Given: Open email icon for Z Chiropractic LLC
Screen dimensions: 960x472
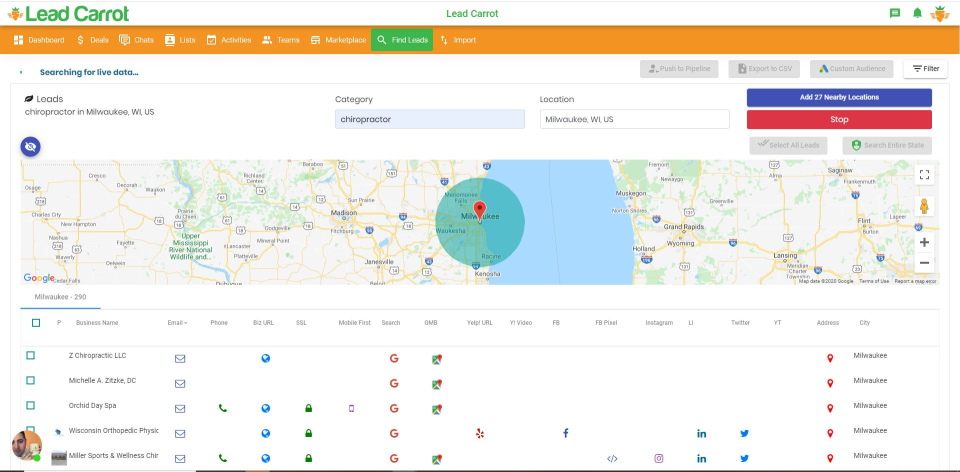Looking at the screenshot, I should click(x=180, y=359).
